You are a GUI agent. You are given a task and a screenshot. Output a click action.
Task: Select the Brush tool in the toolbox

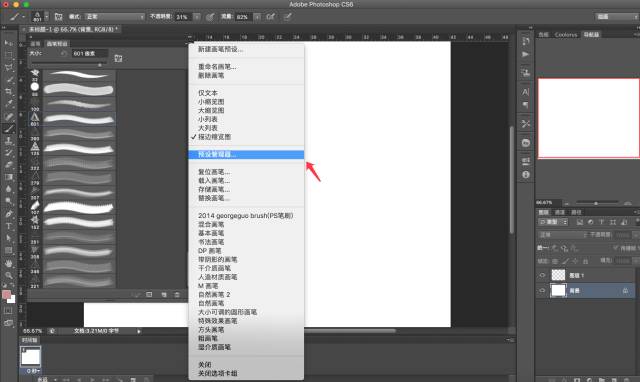click(9, 129)
